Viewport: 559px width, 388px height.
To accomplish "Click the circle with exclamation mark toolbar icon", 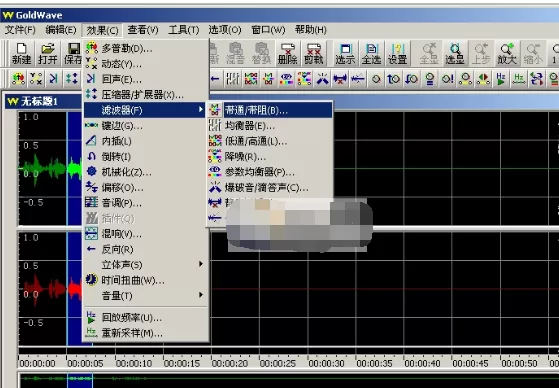I will (447, 79).
